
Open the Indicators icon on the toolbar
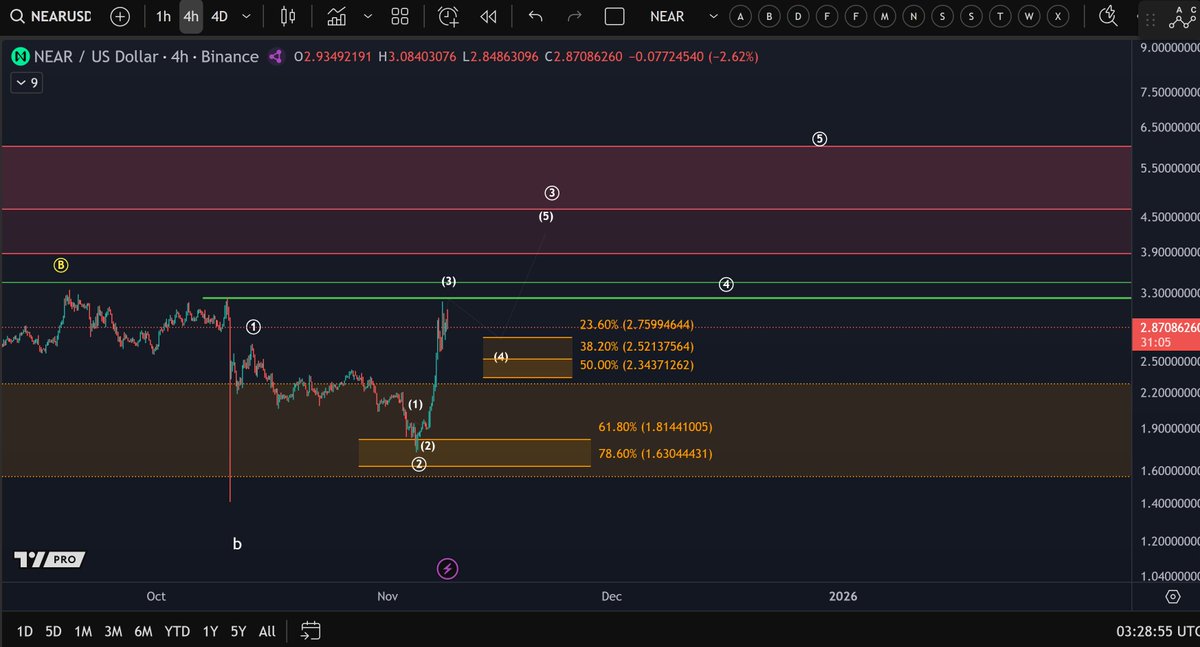(x=335, y=17)
